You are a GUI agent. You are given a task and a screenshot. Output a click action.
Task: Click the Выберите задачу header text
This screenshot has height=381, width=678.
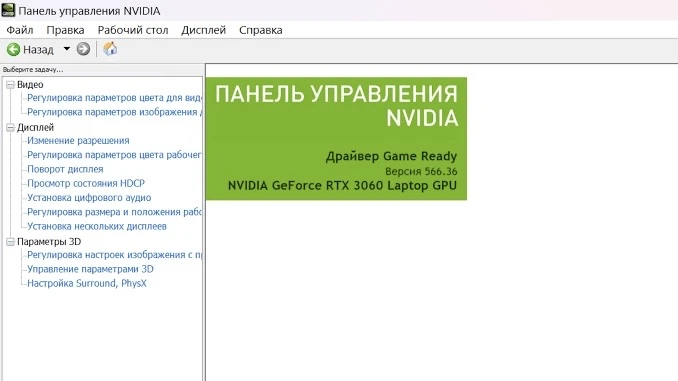point(33,69)
